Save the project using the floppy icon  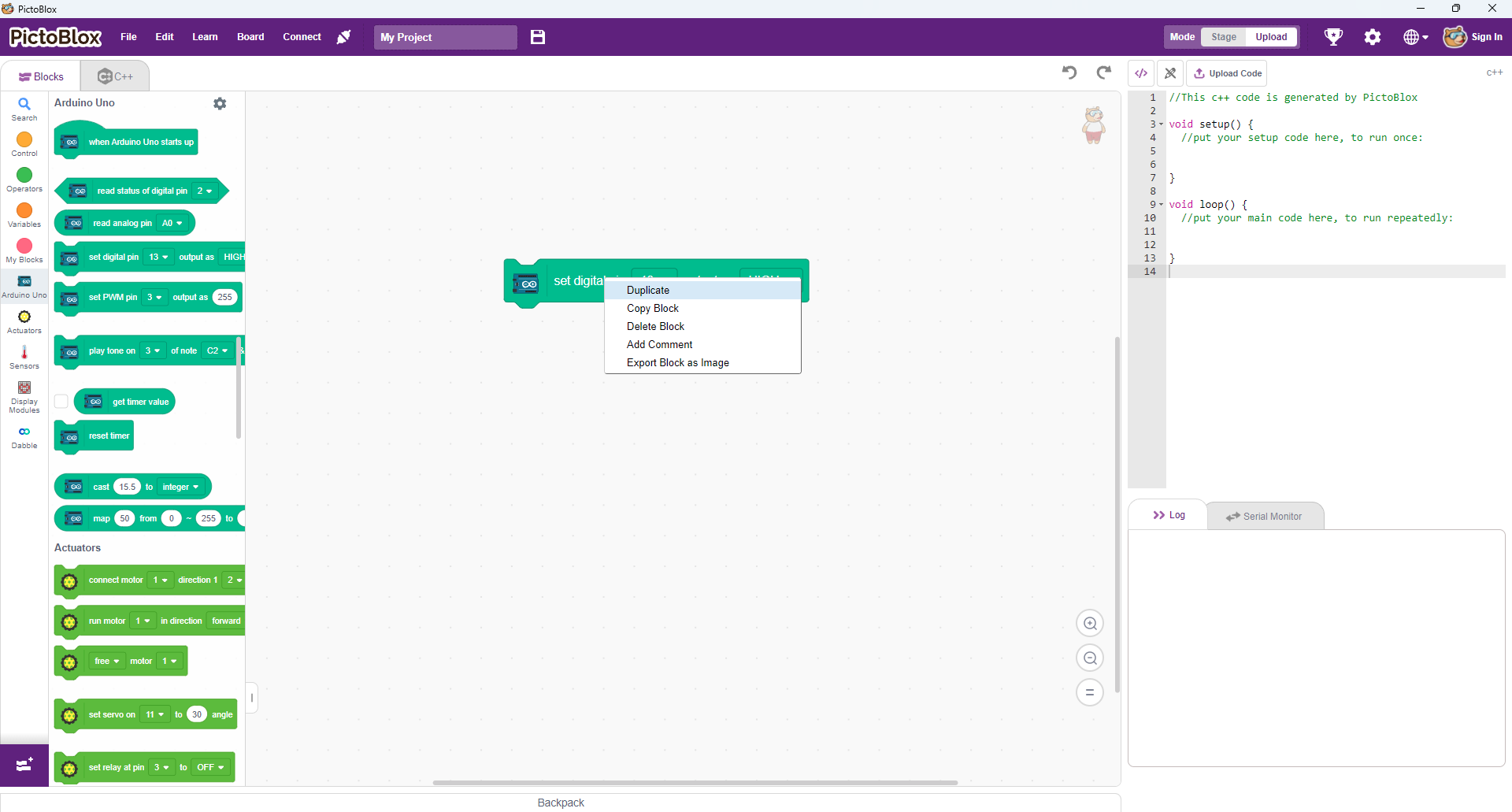click(538, 37)
